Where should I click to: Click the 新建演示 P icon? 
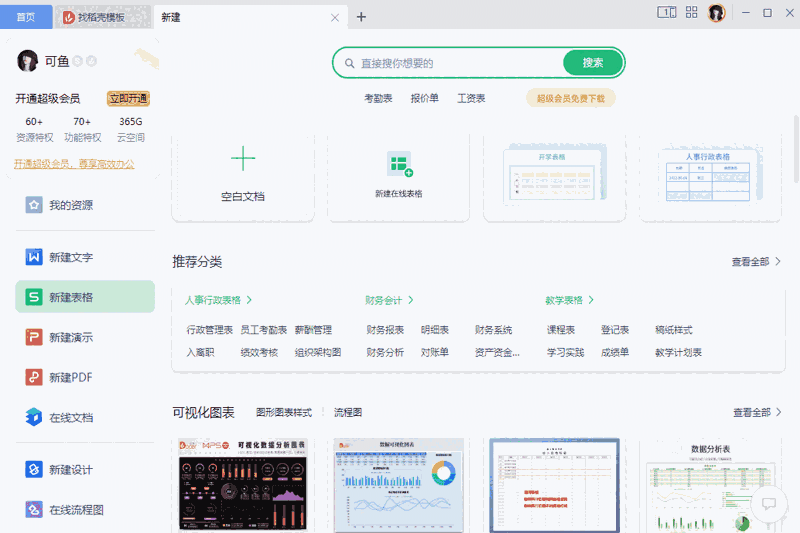click(x=34, y=337)
